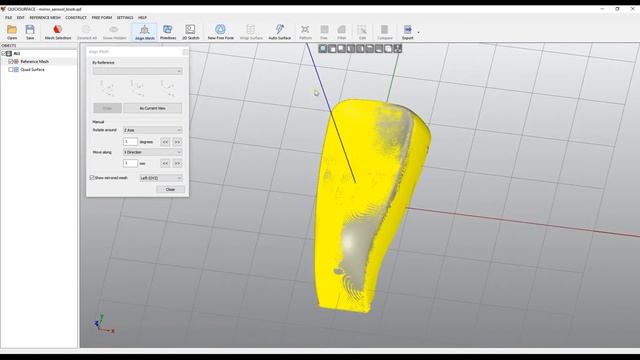Viewport: 640px width, 360px height.
Task: Click the first alignment diagram under By Reference
Action: 107,88
